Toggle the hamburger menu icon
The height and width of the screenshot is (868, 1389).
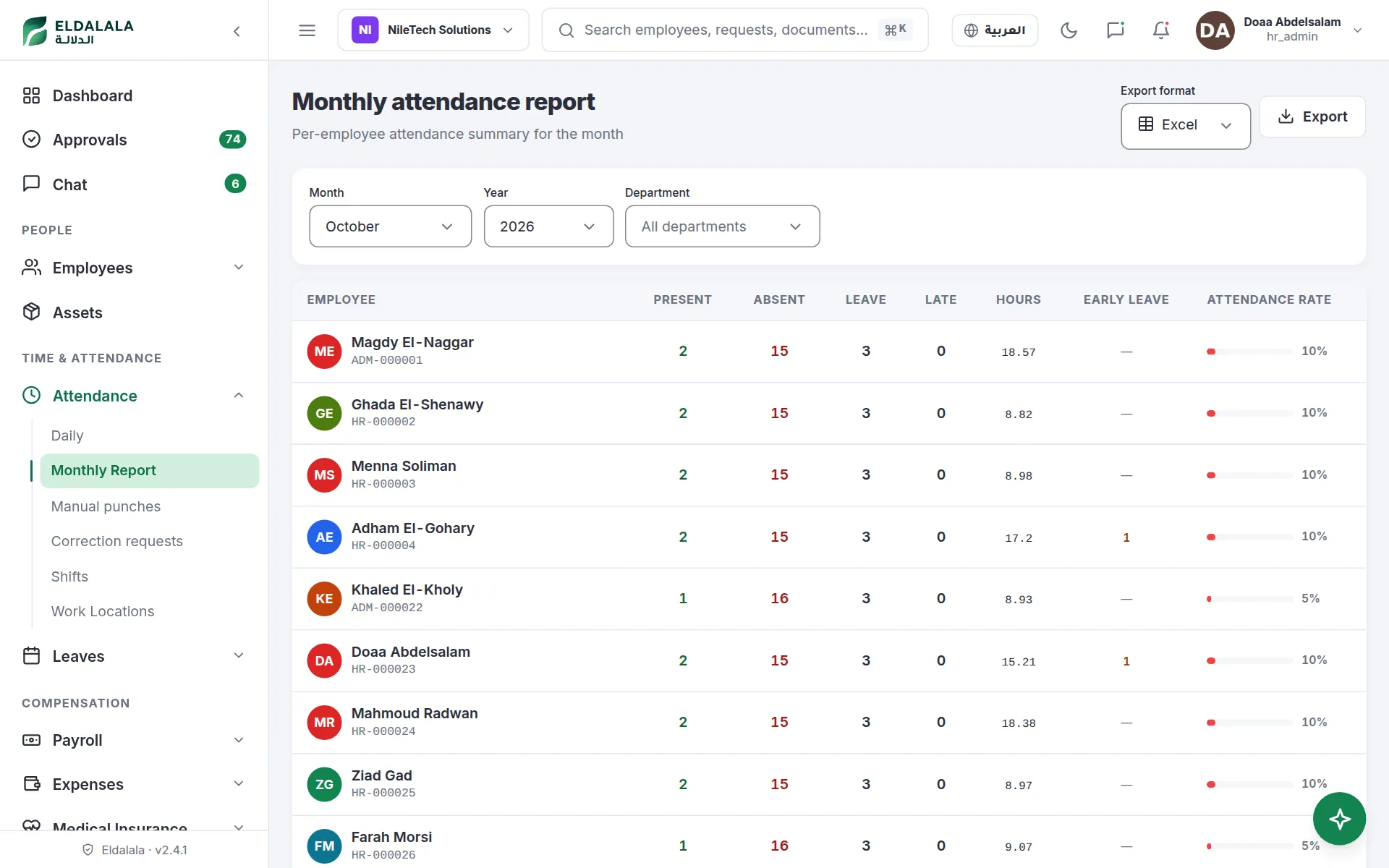pyautogui.click(x=307, y=30)
